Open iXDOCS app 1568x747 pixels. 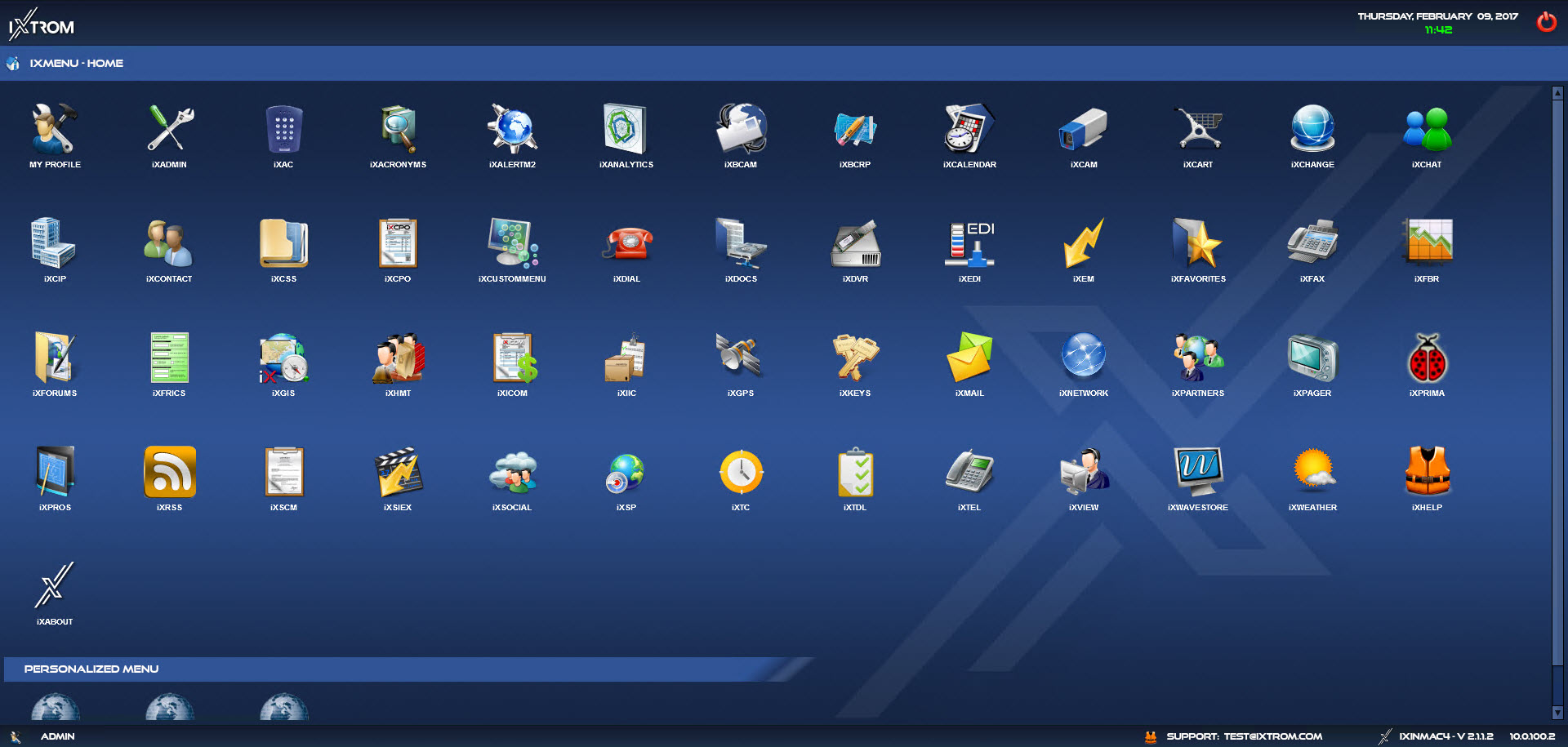(x=741, y=243)
